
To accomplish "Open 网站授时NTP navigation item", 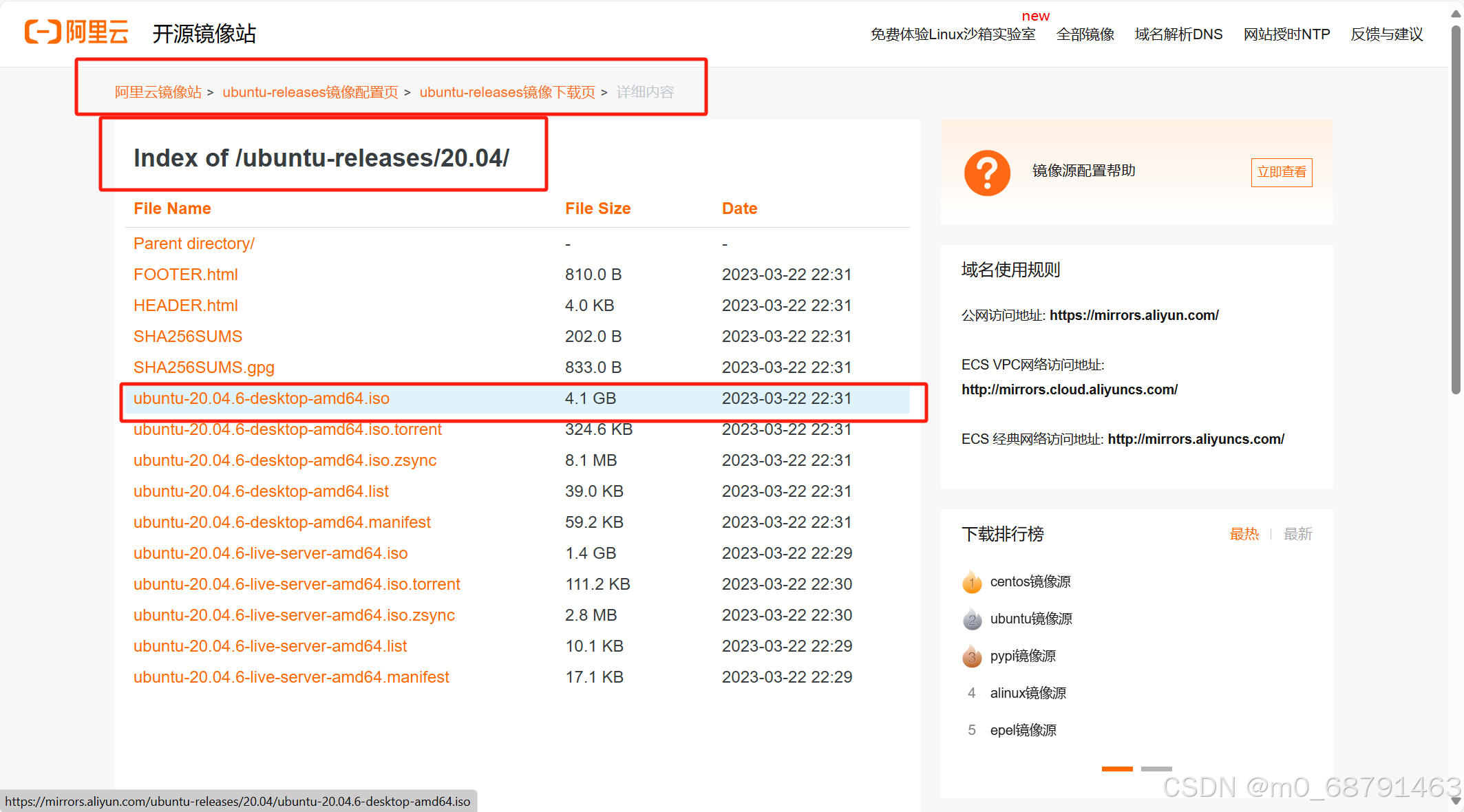I will coord(1286,34).
